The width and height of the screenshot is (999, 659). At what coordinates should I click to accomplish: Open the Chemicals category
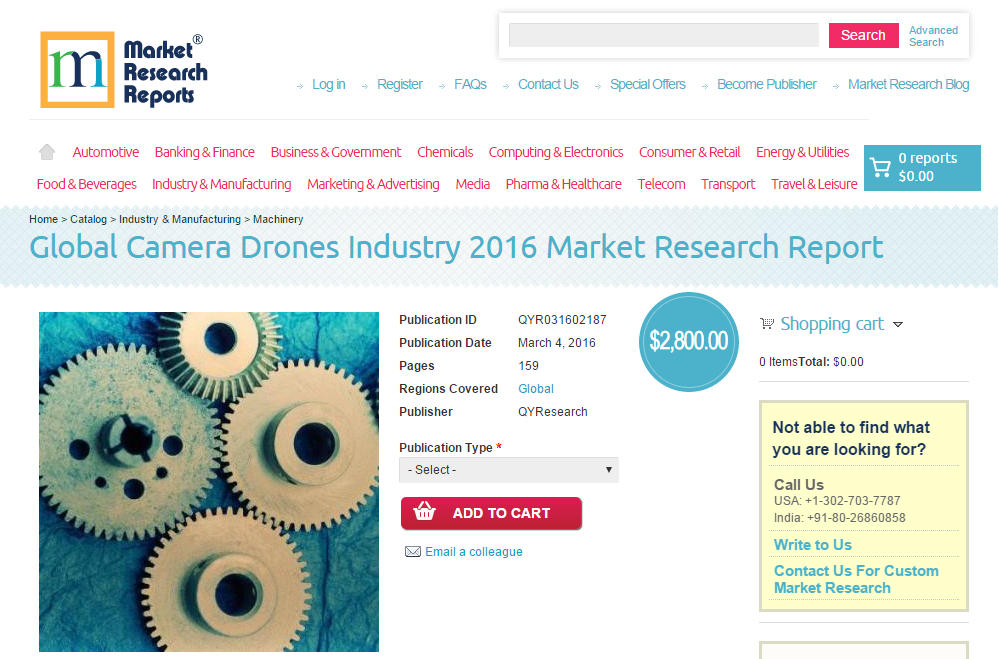pyautogui.click(x=445, y=152)
